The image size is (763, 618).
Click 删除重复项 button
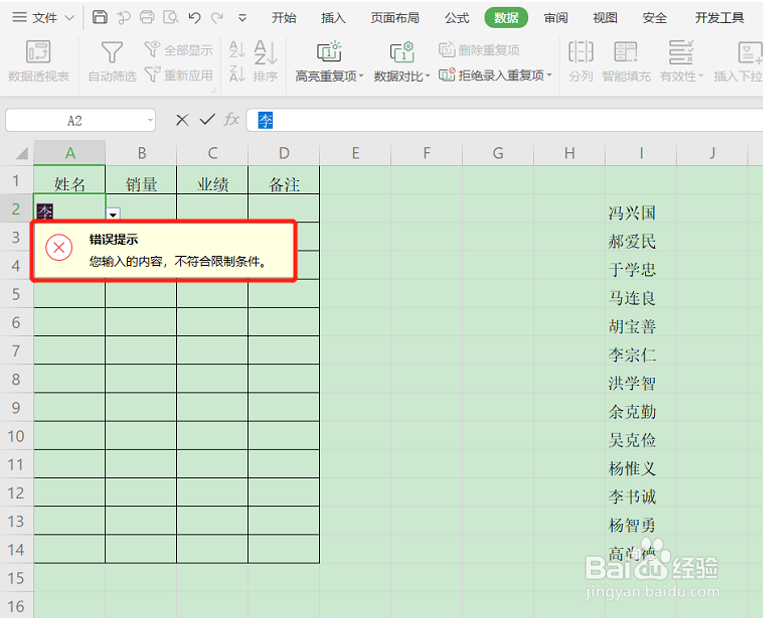pos(479,50)
